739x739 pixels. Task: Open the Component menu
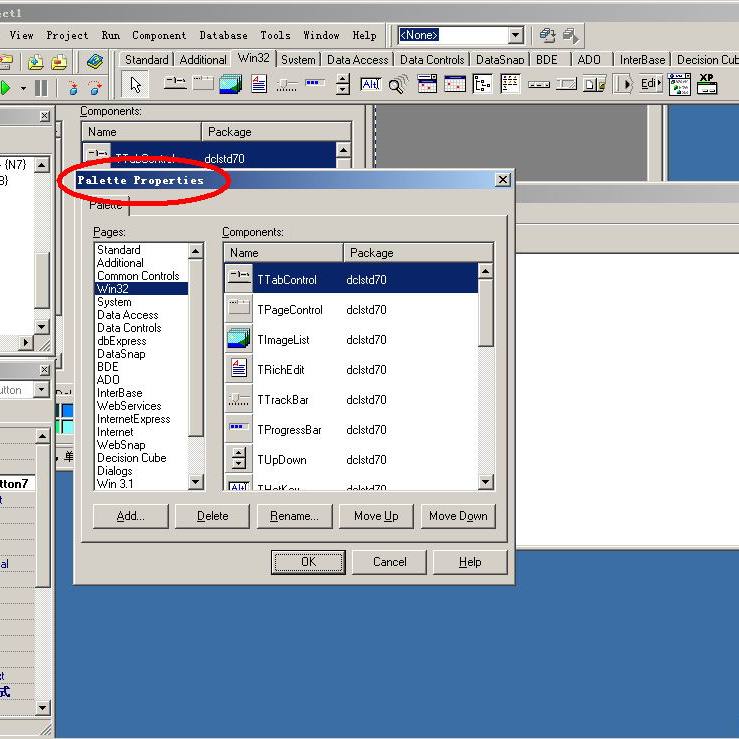pyautogui.click(x=159, y=35)
